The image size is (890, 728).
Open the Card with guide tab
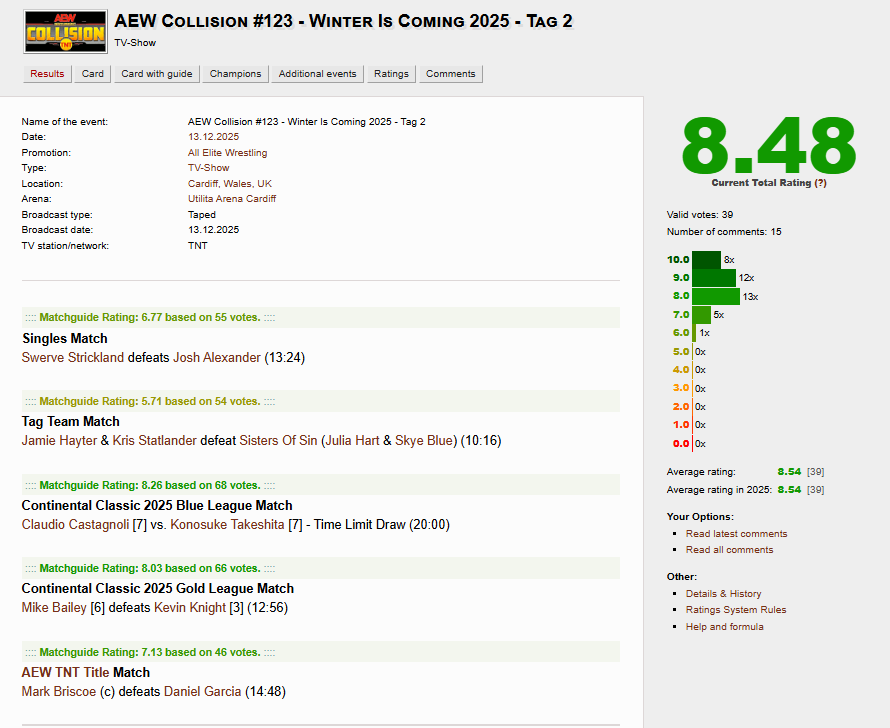tap(157, 74)
